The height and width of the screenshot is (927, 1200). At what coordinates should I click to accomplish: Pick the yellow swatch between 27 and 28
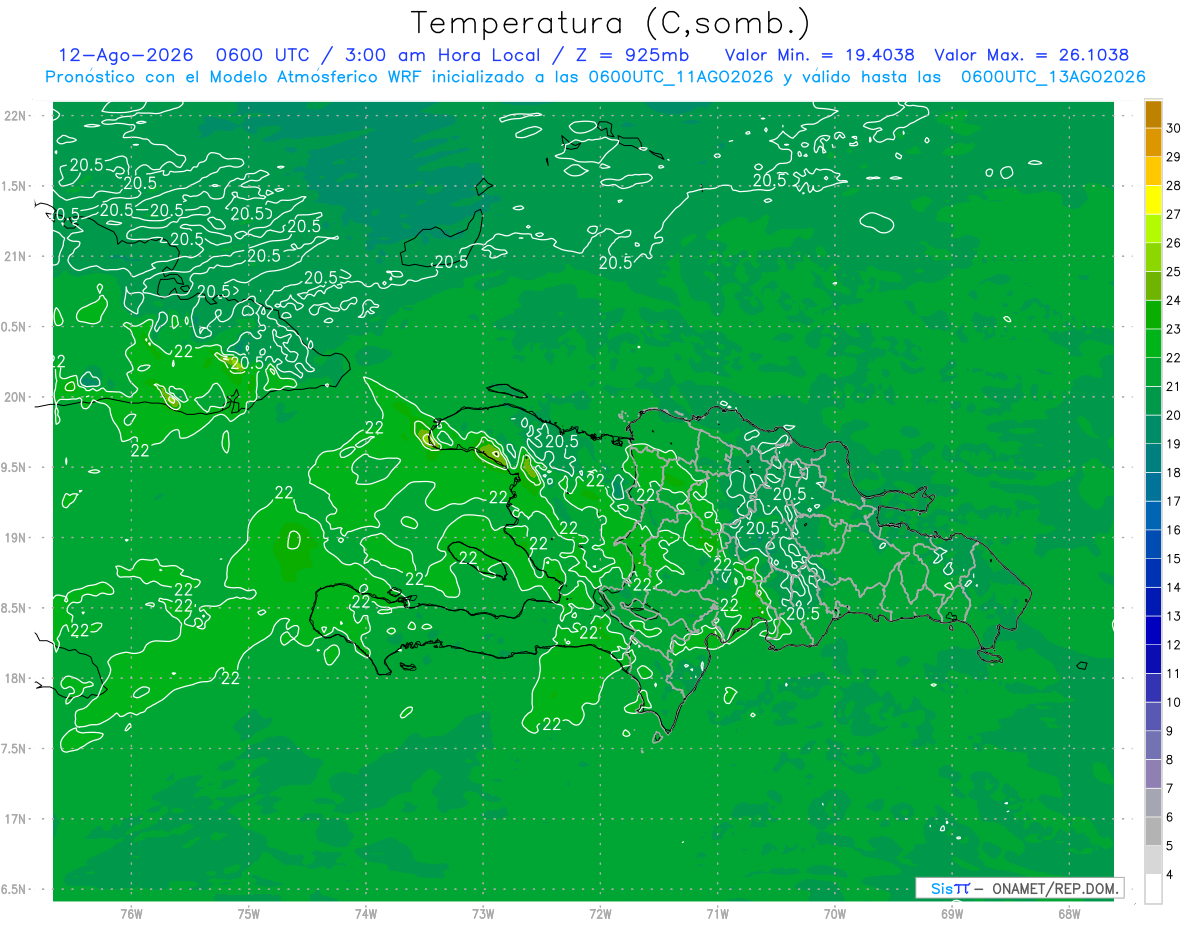[x=1153, y=200]
